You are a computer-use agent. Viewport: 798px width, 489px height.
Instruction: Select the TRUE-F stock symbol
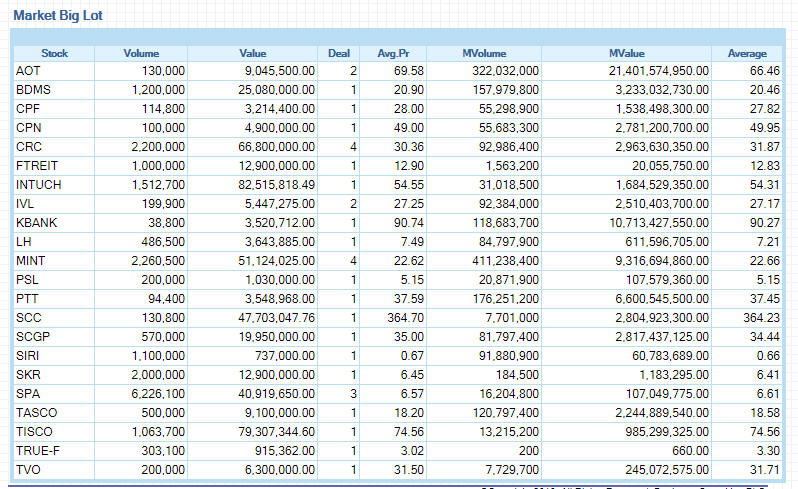pyautogui.click(x=37, y=451)
